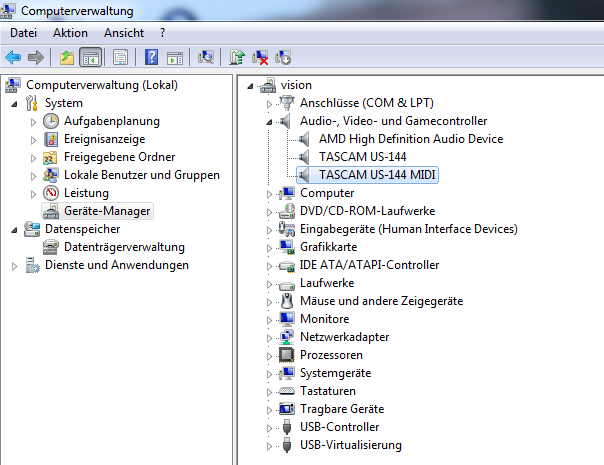Screen dimensions: 604x465
Task: Click the Disable device toolbar icon
Action: (283, 57)
